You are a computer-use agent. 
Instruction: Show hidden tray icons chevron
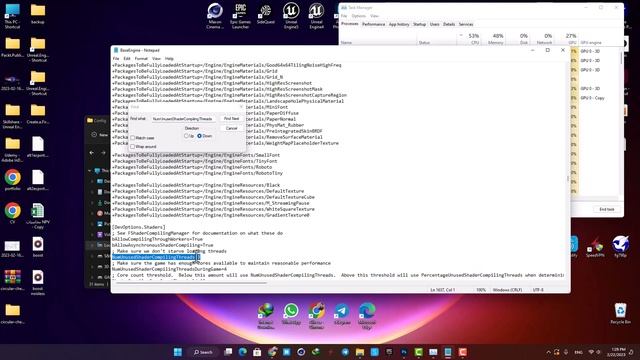click(548, 352)
